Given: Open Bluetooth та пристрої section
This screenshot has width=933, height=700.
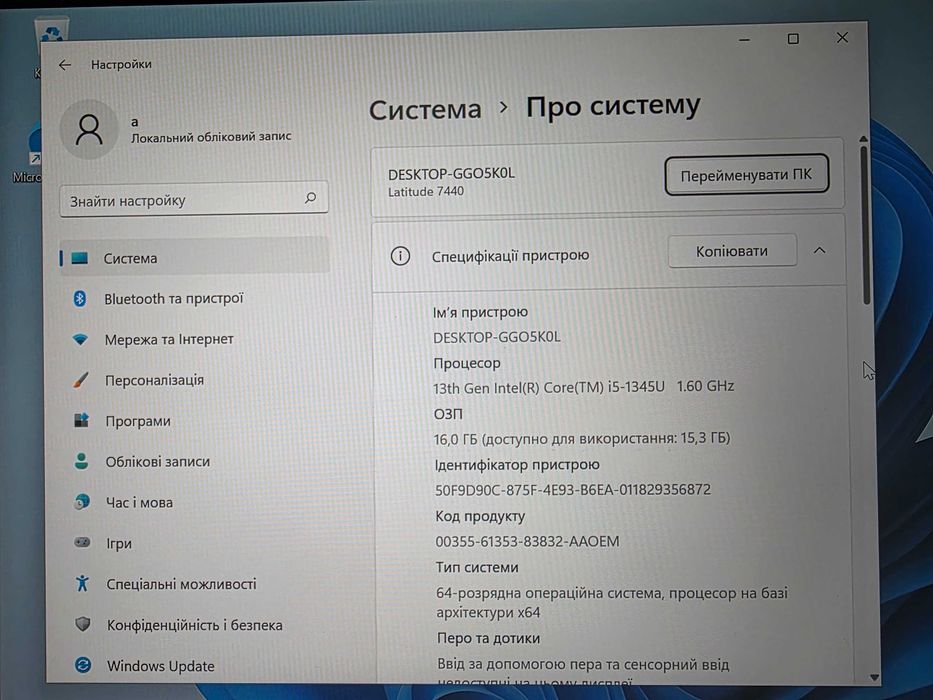Looking at the screenshot, I should [x=195, y=298].
